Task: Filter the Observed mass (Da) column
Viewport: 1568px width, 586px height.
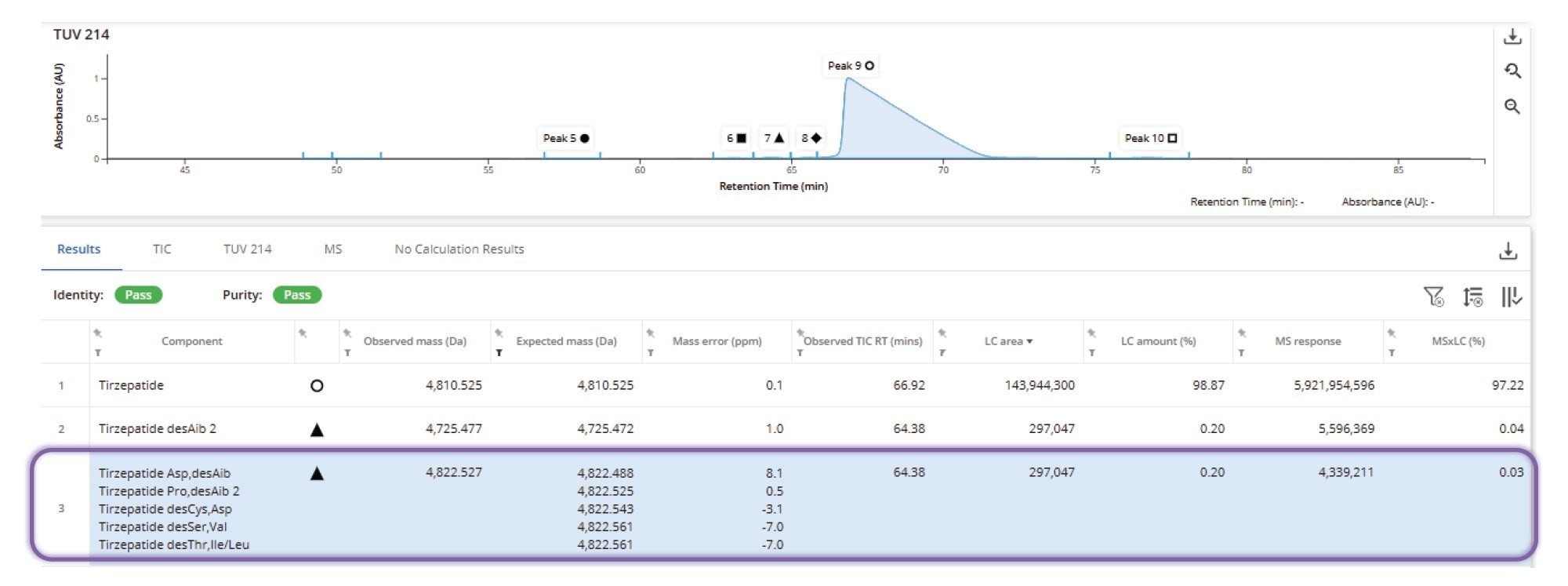Action: [347, 353]
